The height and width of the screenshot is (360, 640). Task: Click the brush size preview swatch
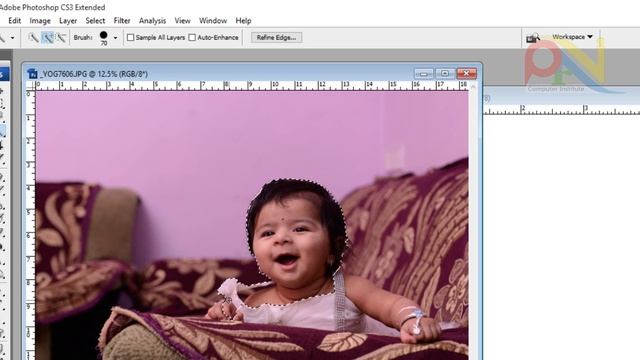point(104,38)
